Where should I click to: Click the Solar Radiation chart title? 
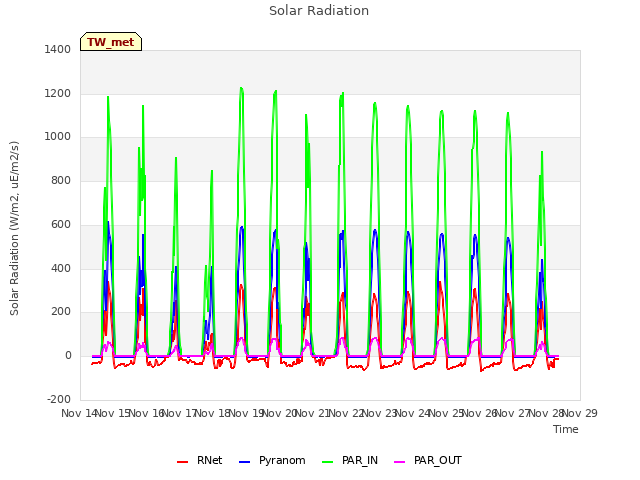click(319, 11)
